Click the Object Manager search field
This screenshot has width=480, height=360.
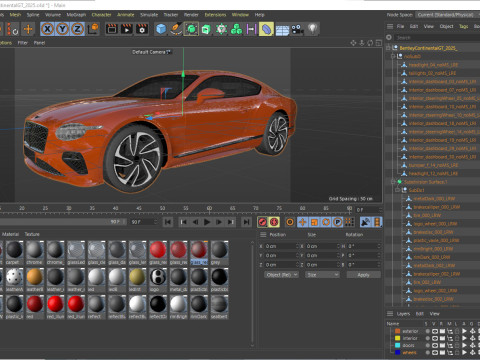[x=437, y=38]
